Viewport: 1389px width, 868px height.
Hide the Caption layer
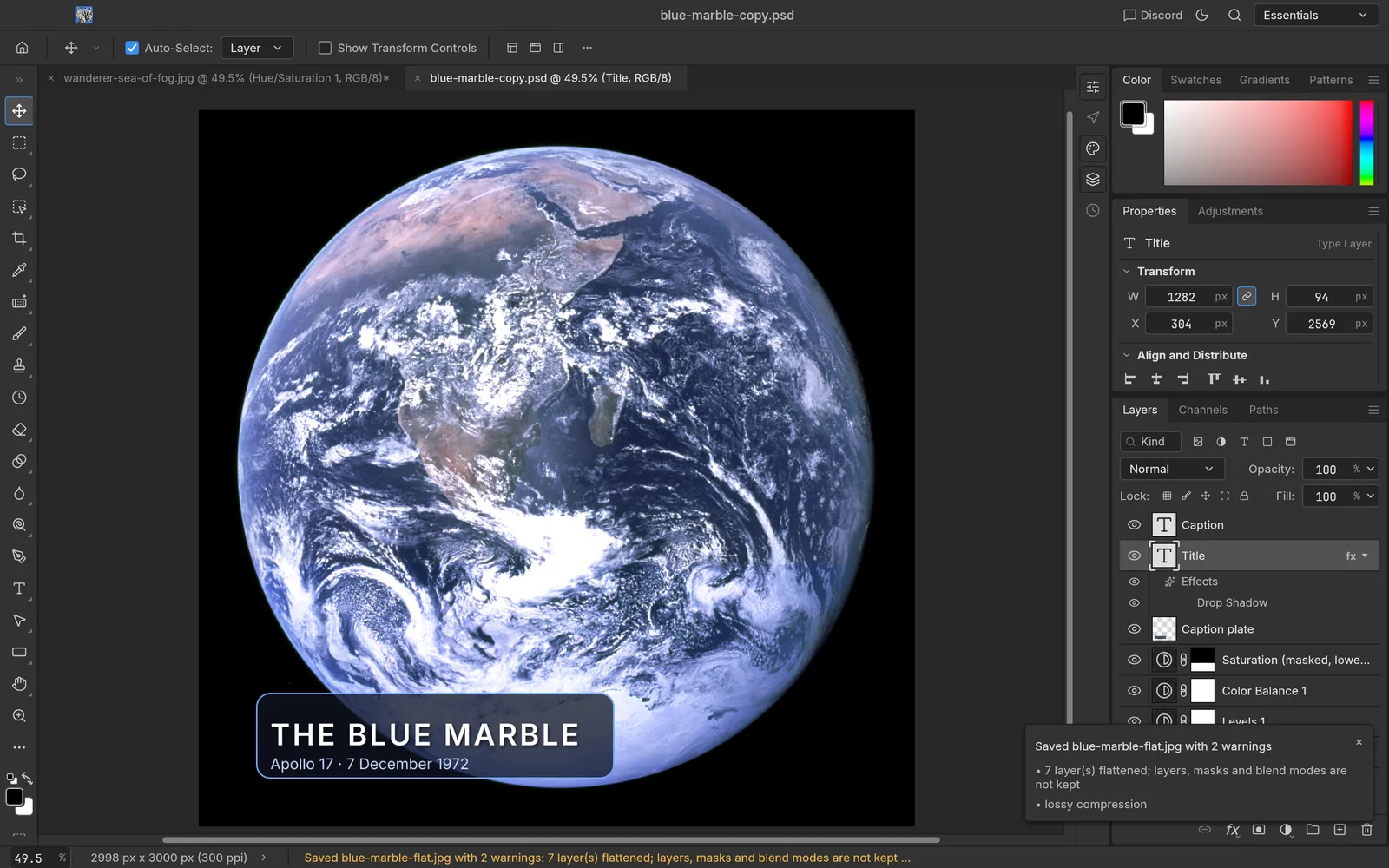1134,525
